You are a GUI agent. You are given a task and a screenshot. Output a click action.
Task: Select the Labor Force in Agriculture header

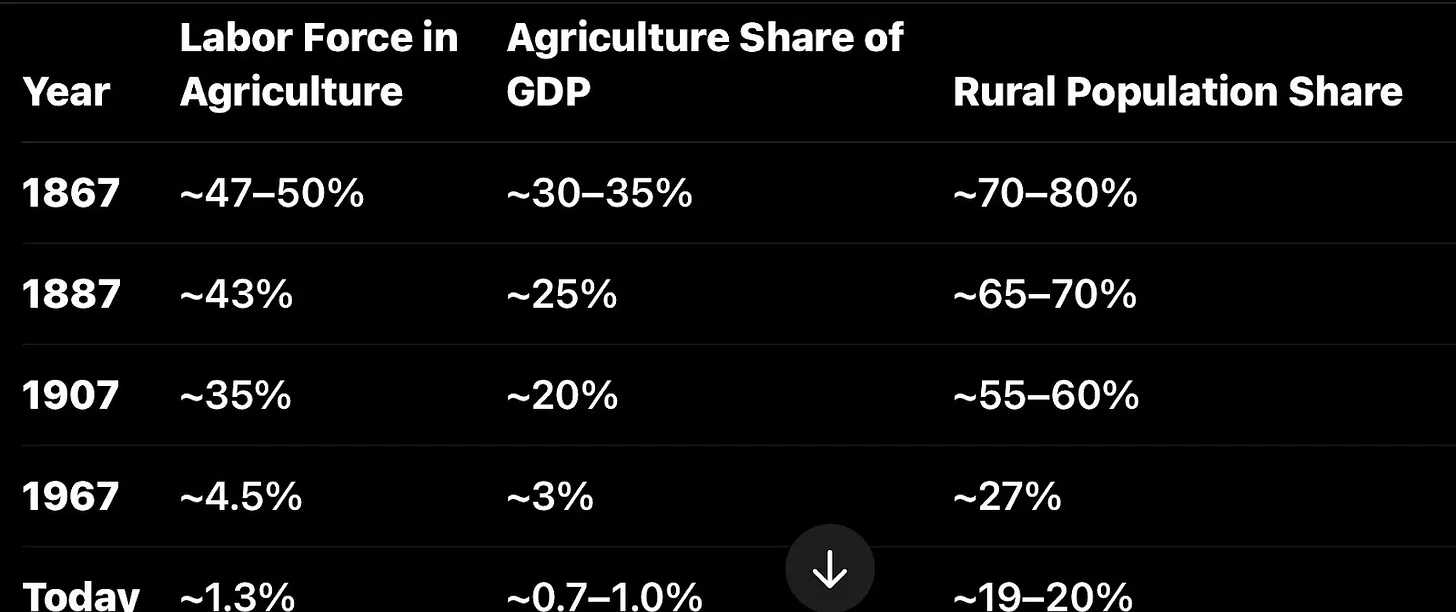(318, 65)
